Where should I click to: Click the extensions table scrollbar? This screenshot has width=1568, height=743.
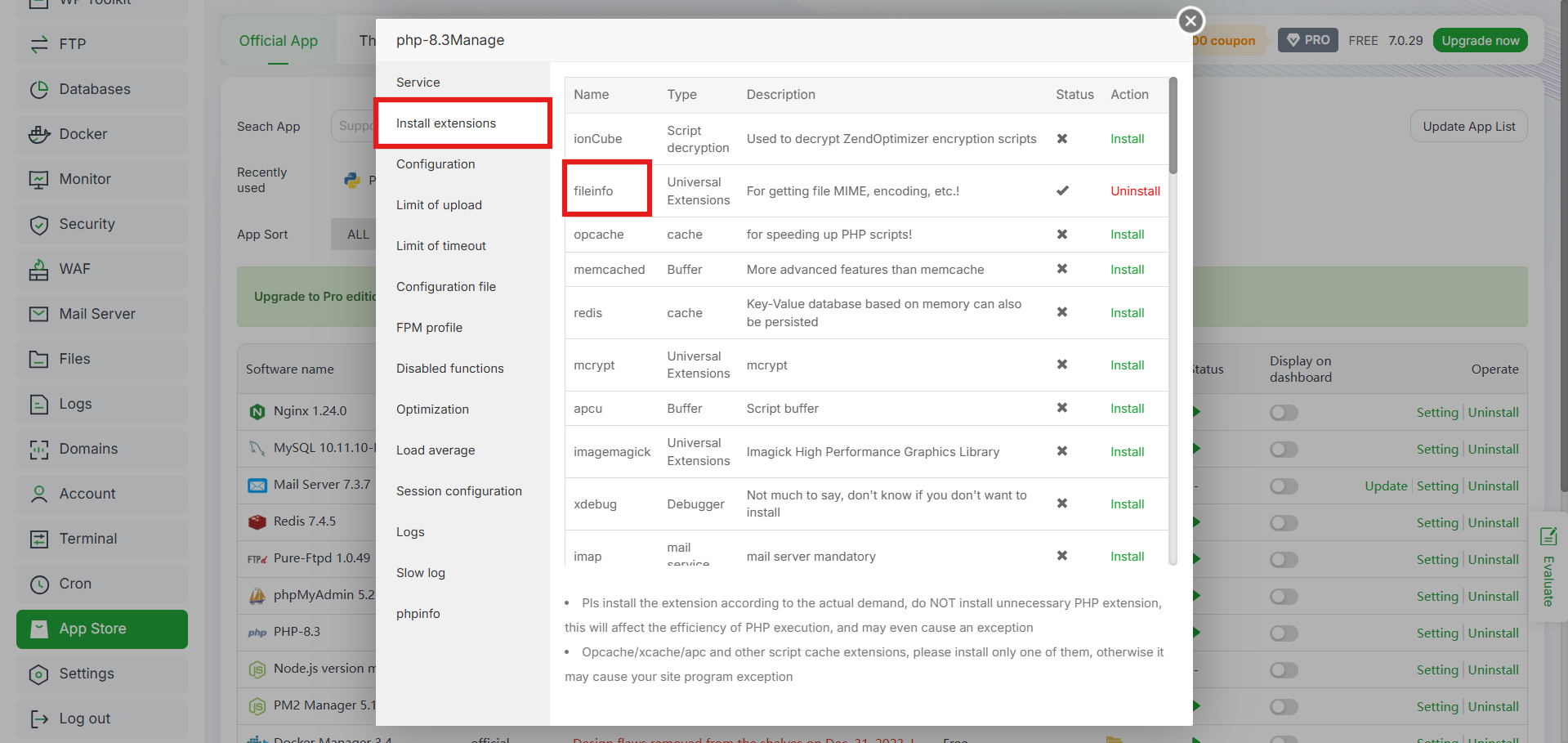coord(1173,126)
